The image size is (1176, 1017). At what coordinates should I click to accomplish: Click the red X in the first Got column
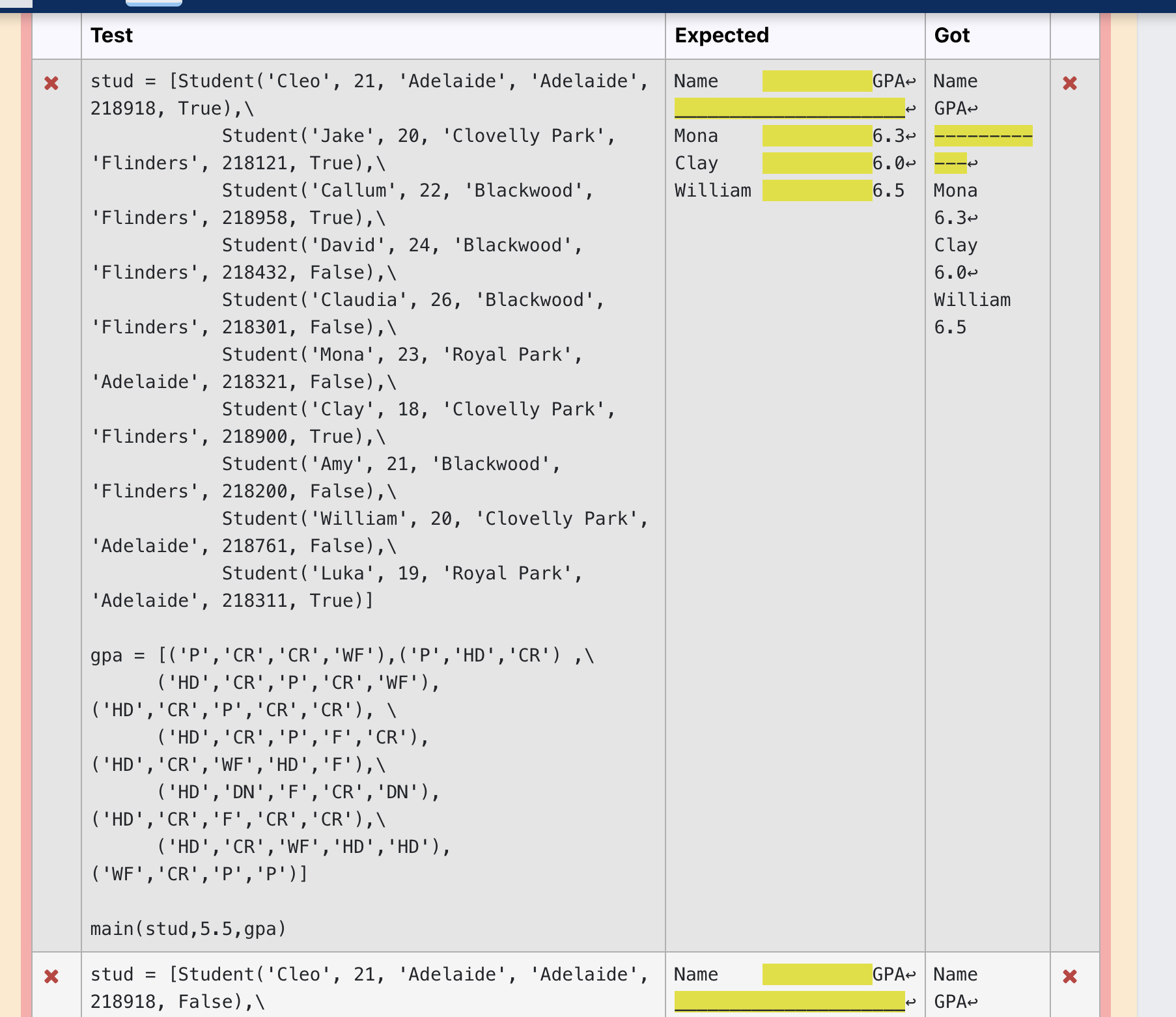pos(1071,83)
